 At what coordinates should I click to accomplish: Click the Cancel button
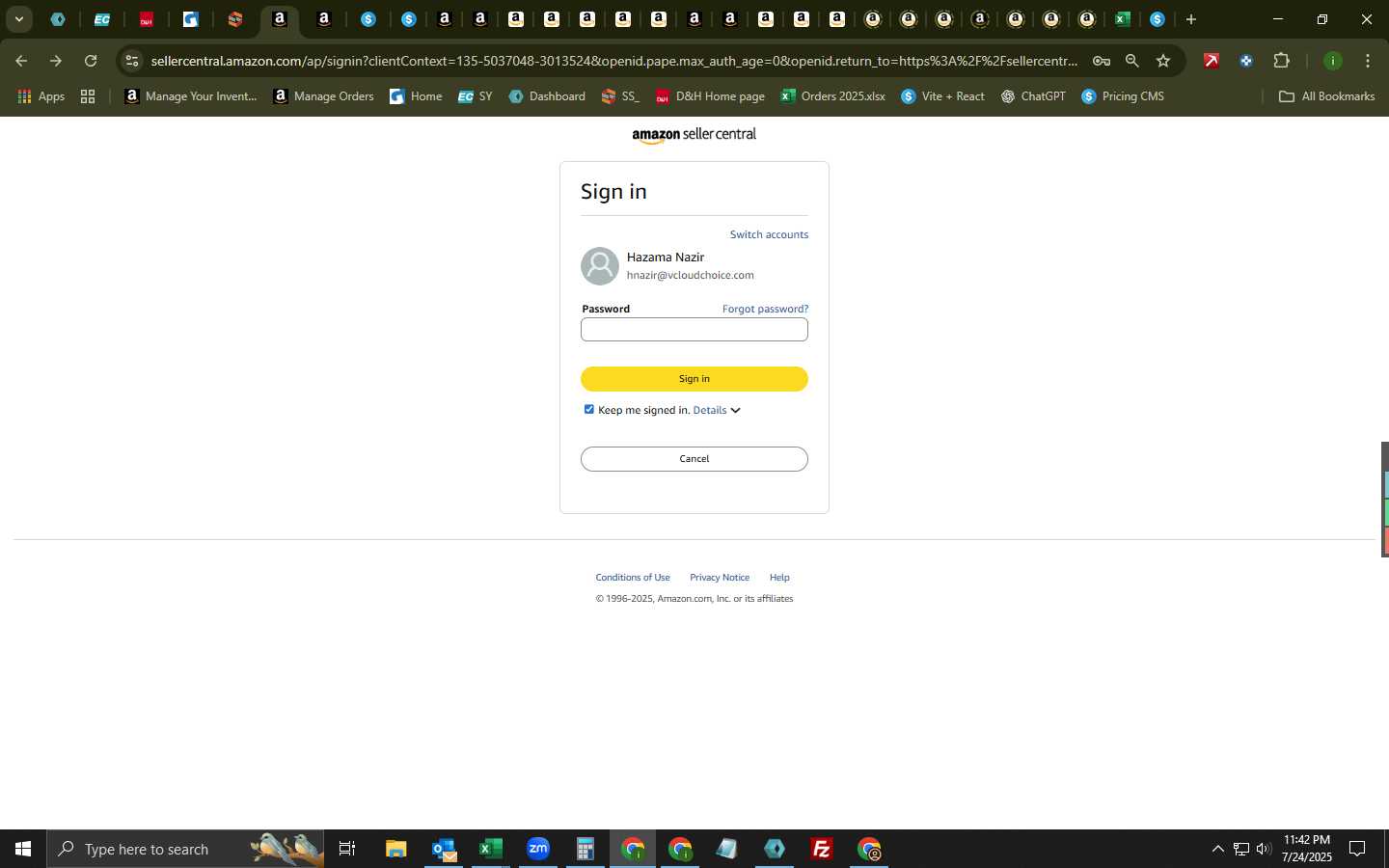point(694,459)
